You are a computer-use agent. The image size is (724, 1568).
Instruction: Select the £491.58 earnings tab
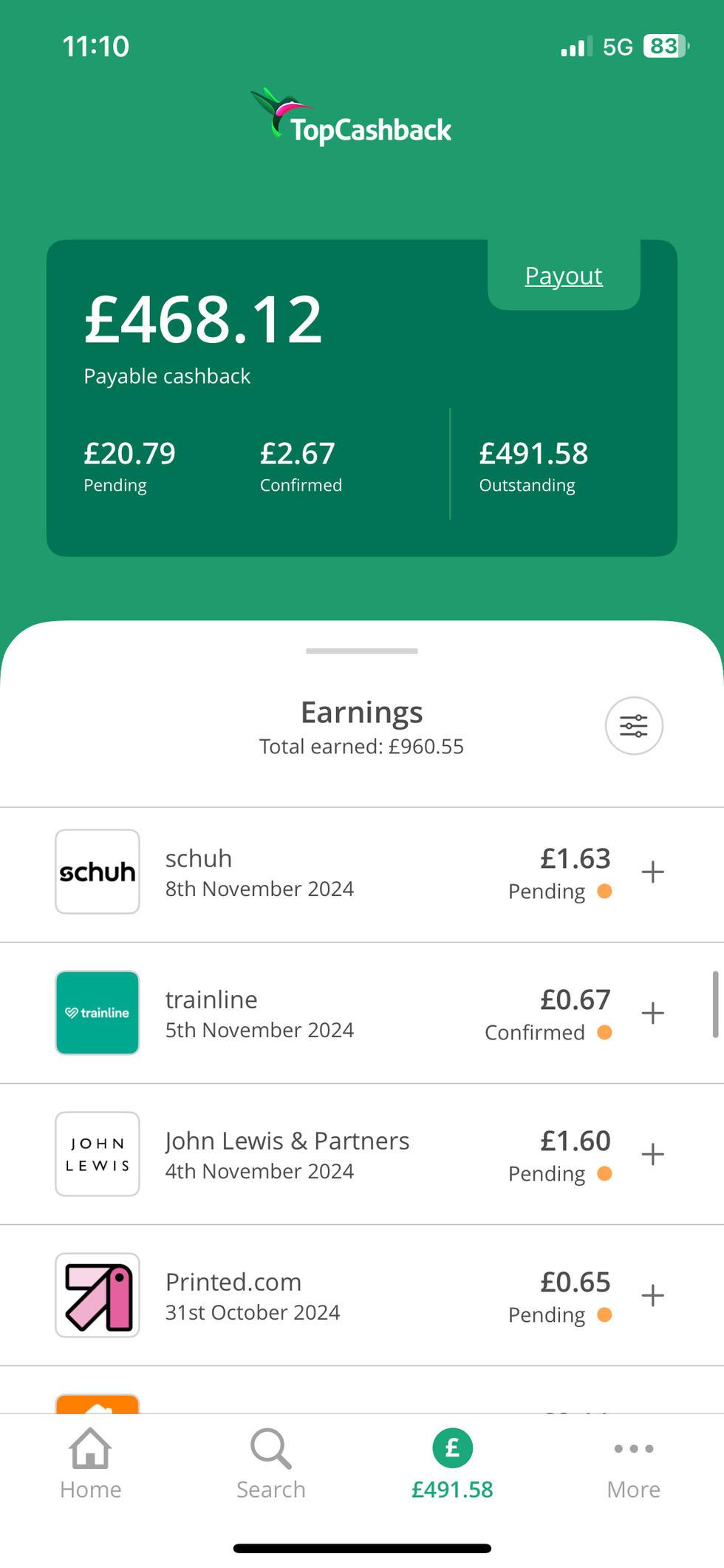452,1464
